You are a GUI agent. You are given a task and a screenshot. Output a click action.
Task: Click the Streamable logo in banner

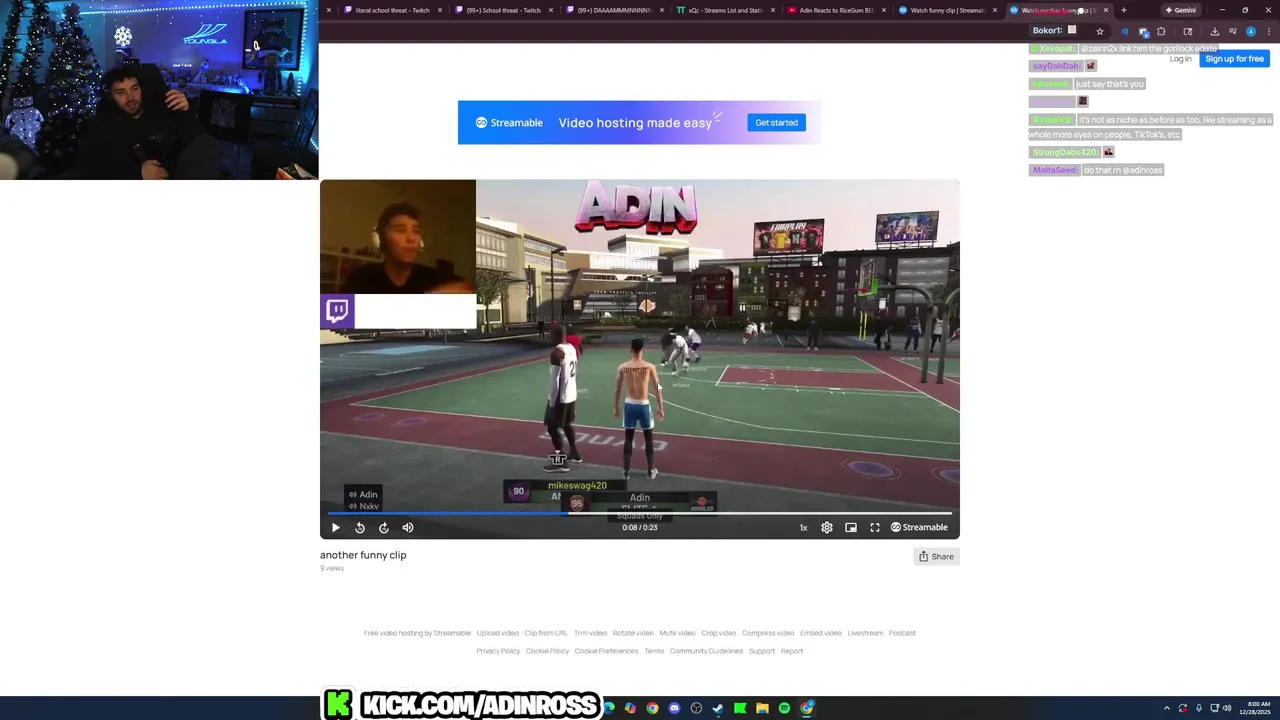coord(509,122)
